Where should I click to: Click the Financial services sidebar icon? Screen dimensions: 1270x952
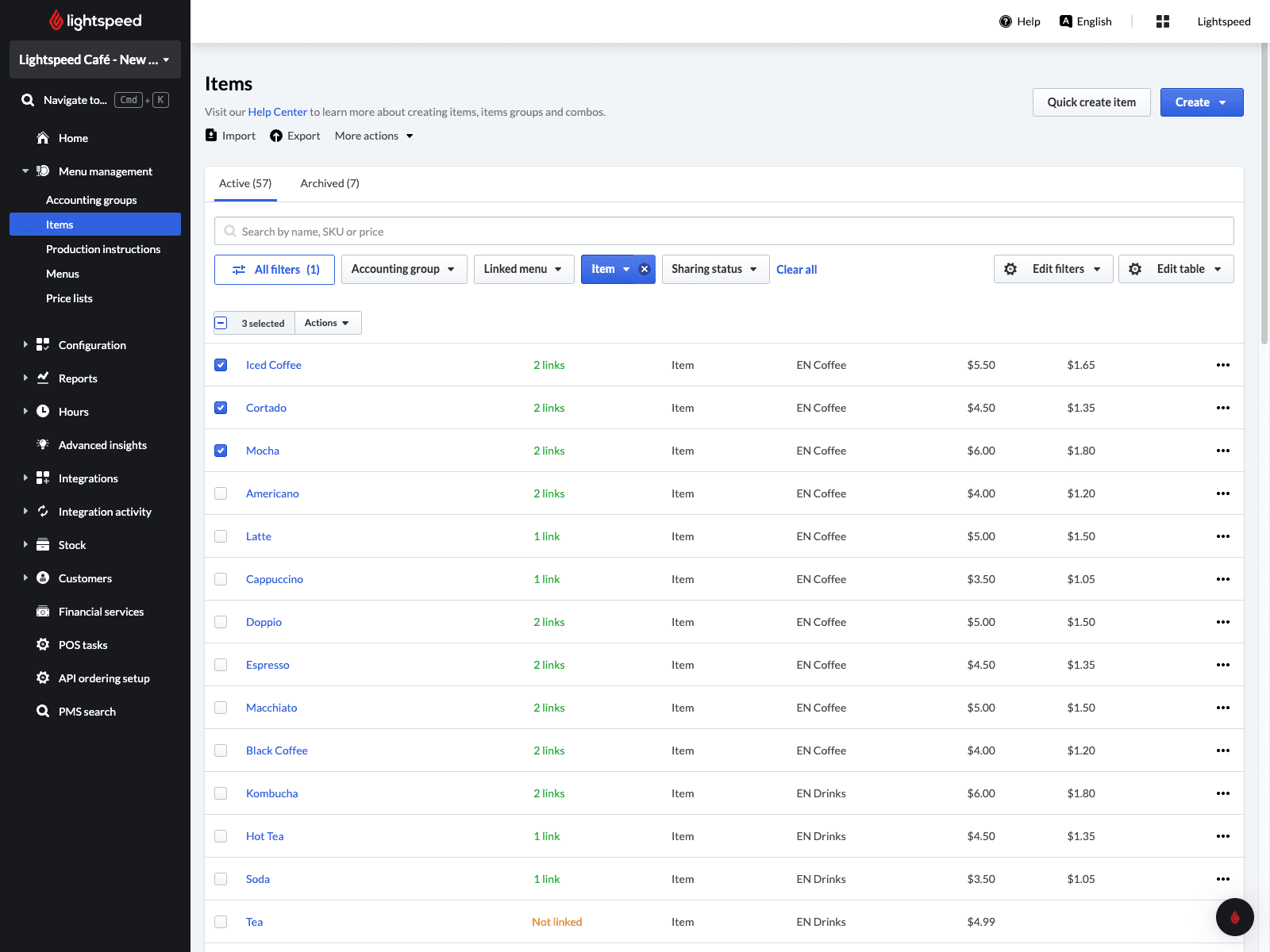click(43, 612)
